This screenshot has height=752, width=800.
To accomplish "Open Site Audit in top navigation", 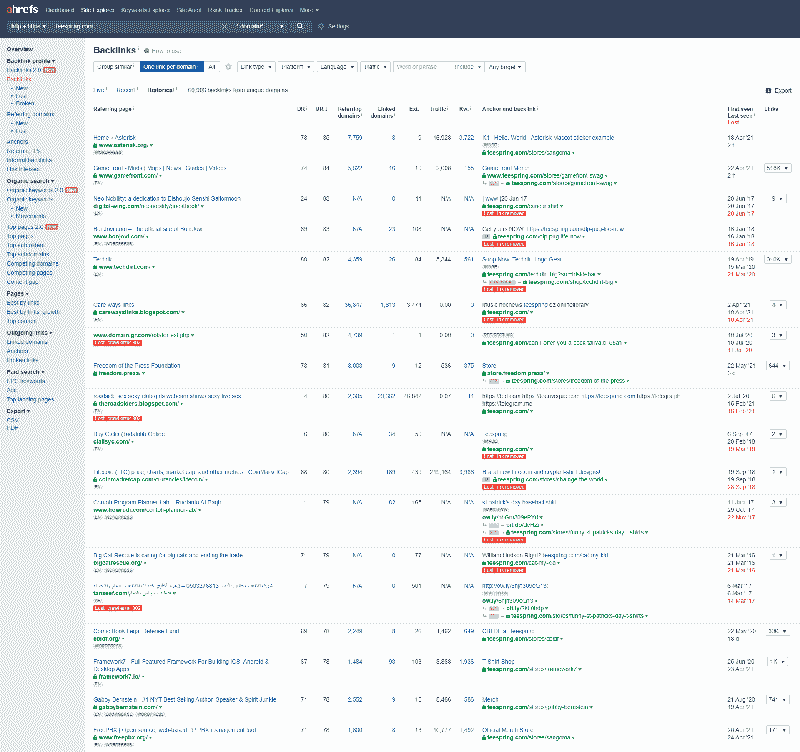I will pos(189,10).
